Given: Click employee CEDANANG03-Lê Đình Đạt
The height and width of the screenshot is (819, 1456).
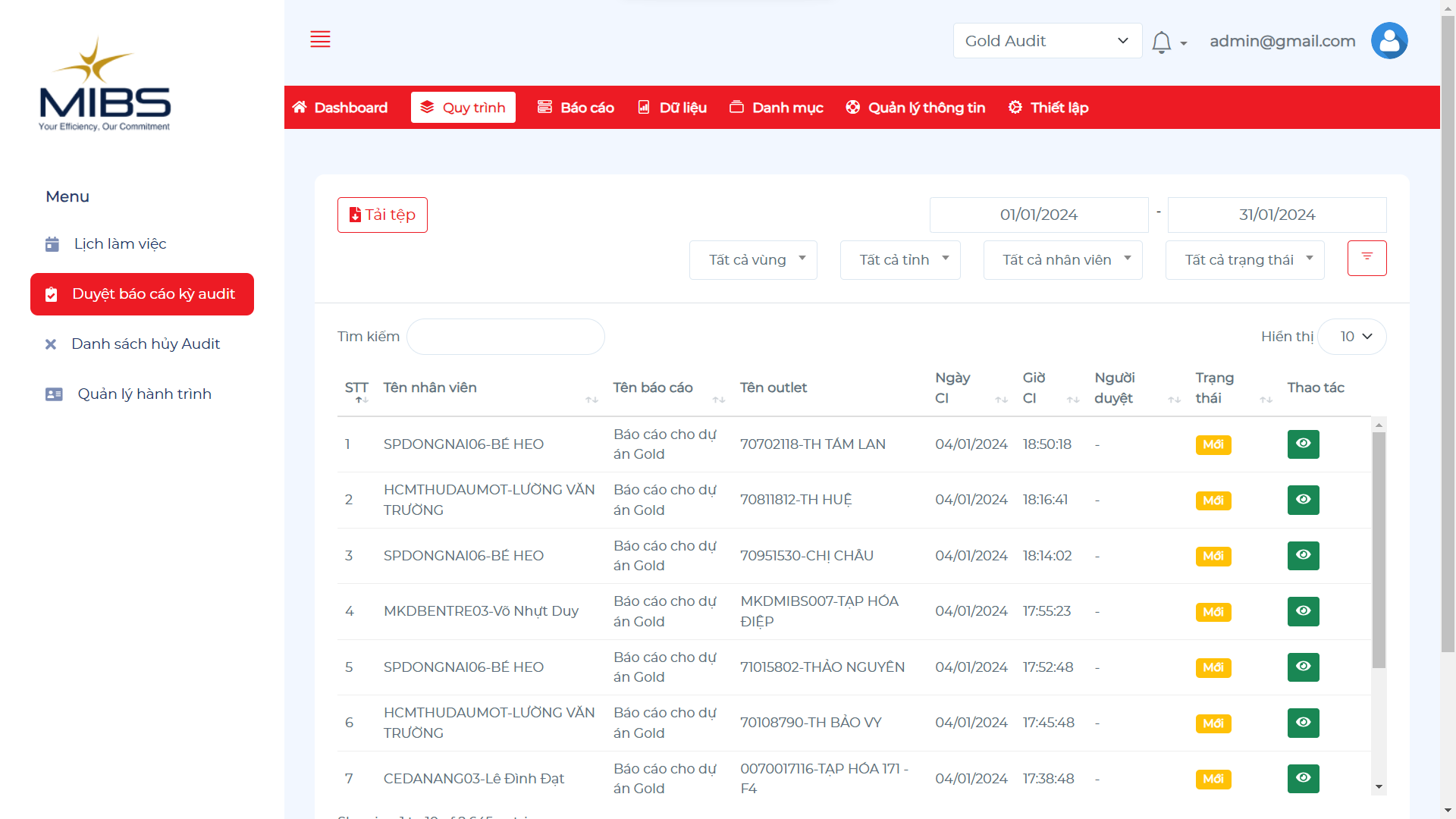Looking at the screenshot, I should [x=474, y=779].
